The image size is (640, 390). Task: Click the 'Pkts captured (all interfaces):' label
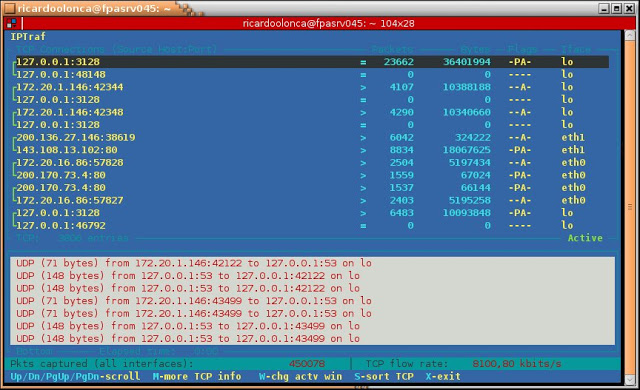pos(102,363)
